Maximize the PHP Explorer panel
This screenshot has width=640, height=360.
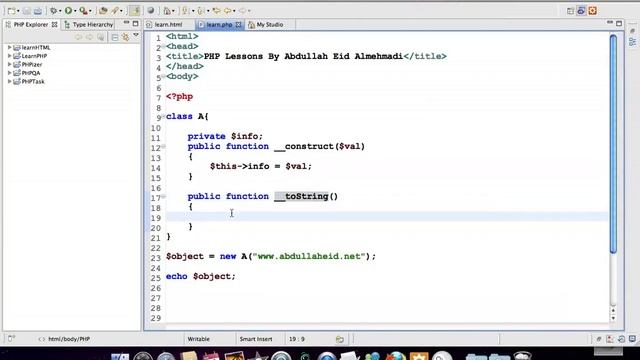click(136, 24)
